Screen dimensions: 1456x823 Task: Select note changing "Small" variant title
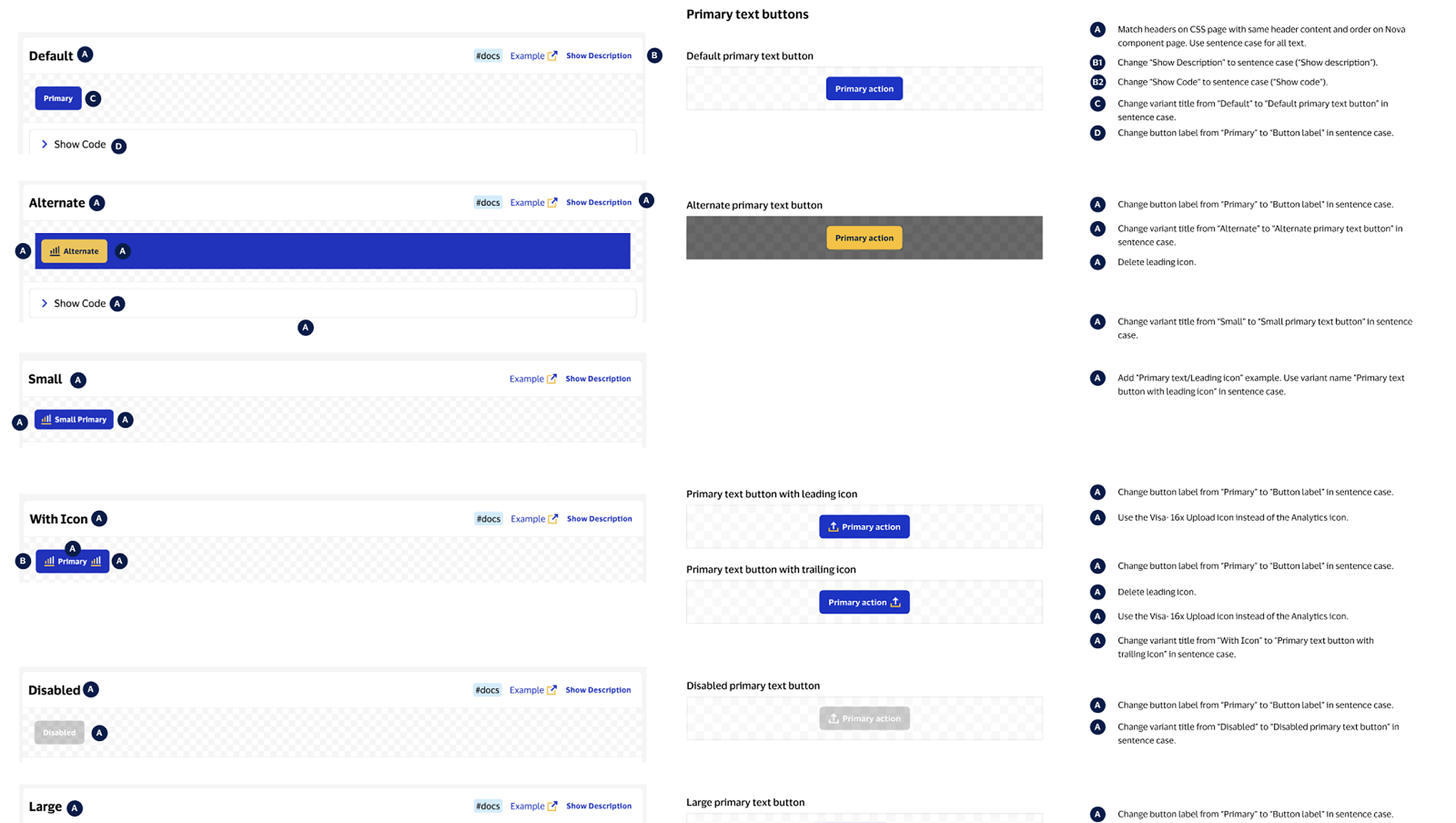pyautogui.click(x=1264, y=329)
